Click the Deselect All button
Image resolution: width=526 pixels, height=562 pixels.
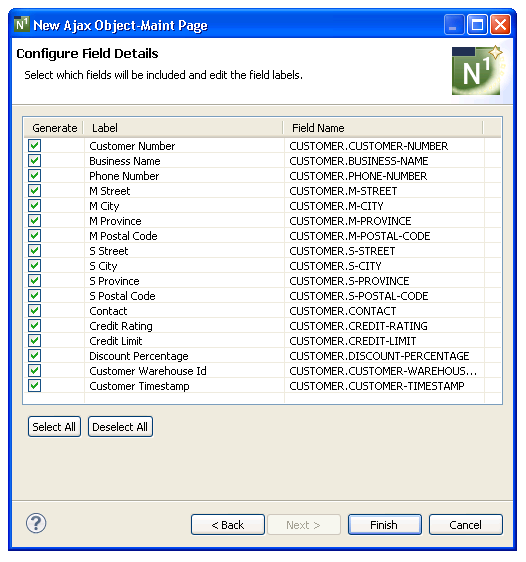tap(120, 427)
